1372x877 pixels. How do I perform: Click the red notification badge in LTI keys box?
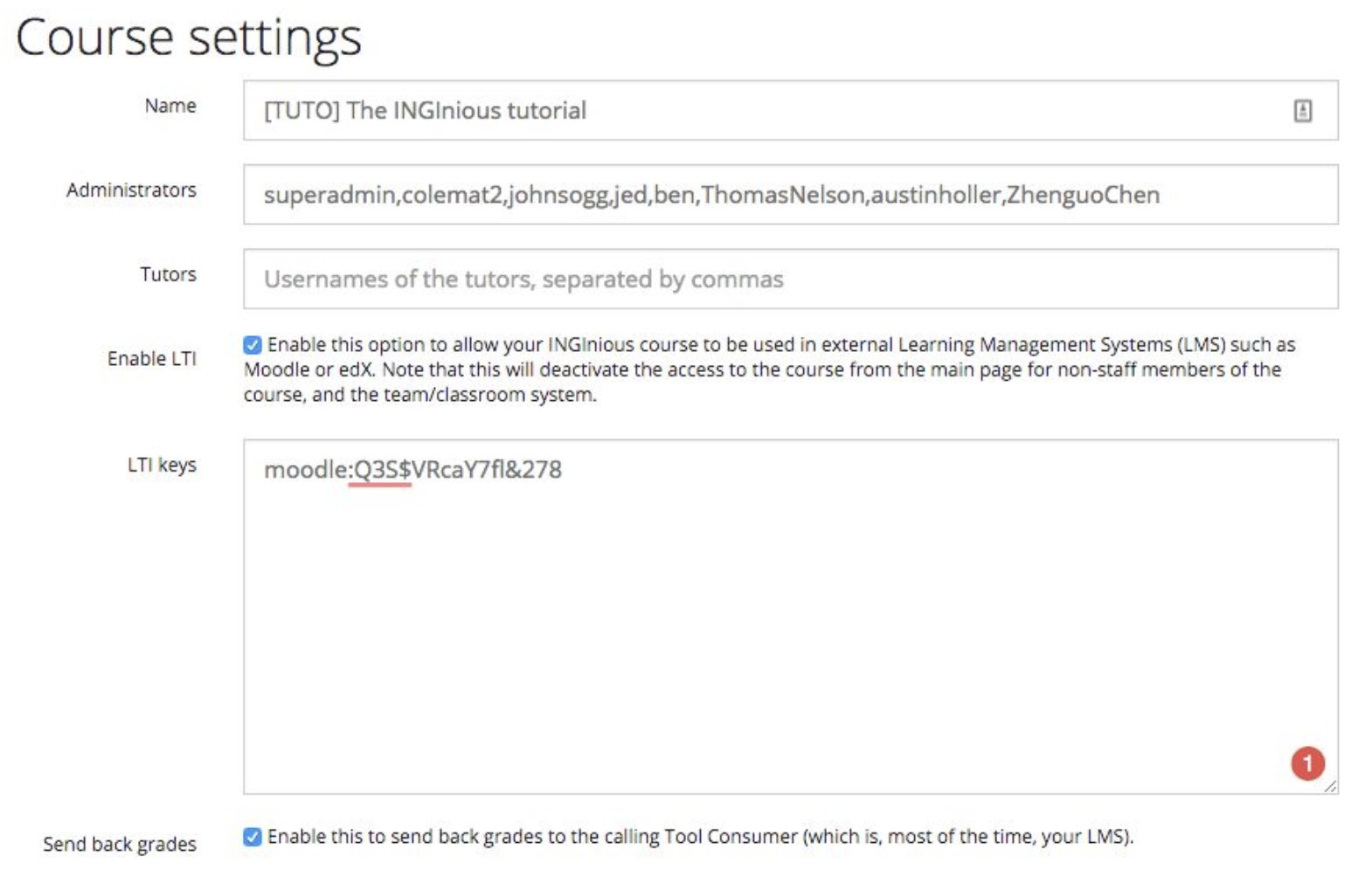tap(1307, 764)
